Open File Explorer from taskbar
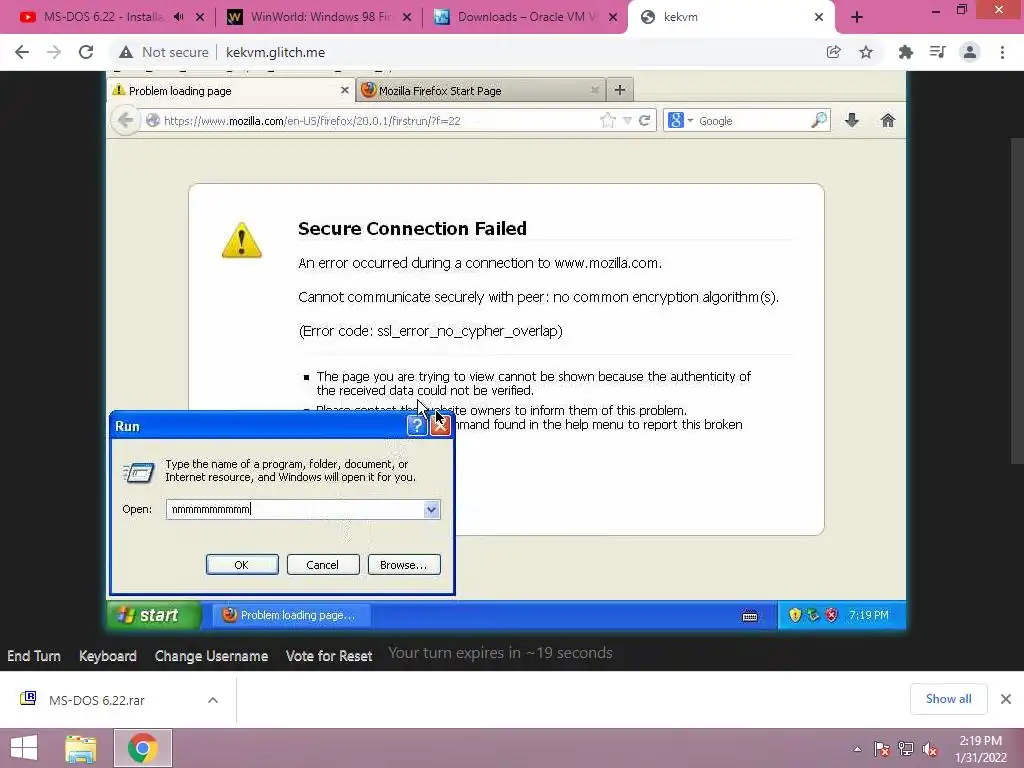Image resolution: width=1024 pixels, height=768 pixels. tap(81, 748)
